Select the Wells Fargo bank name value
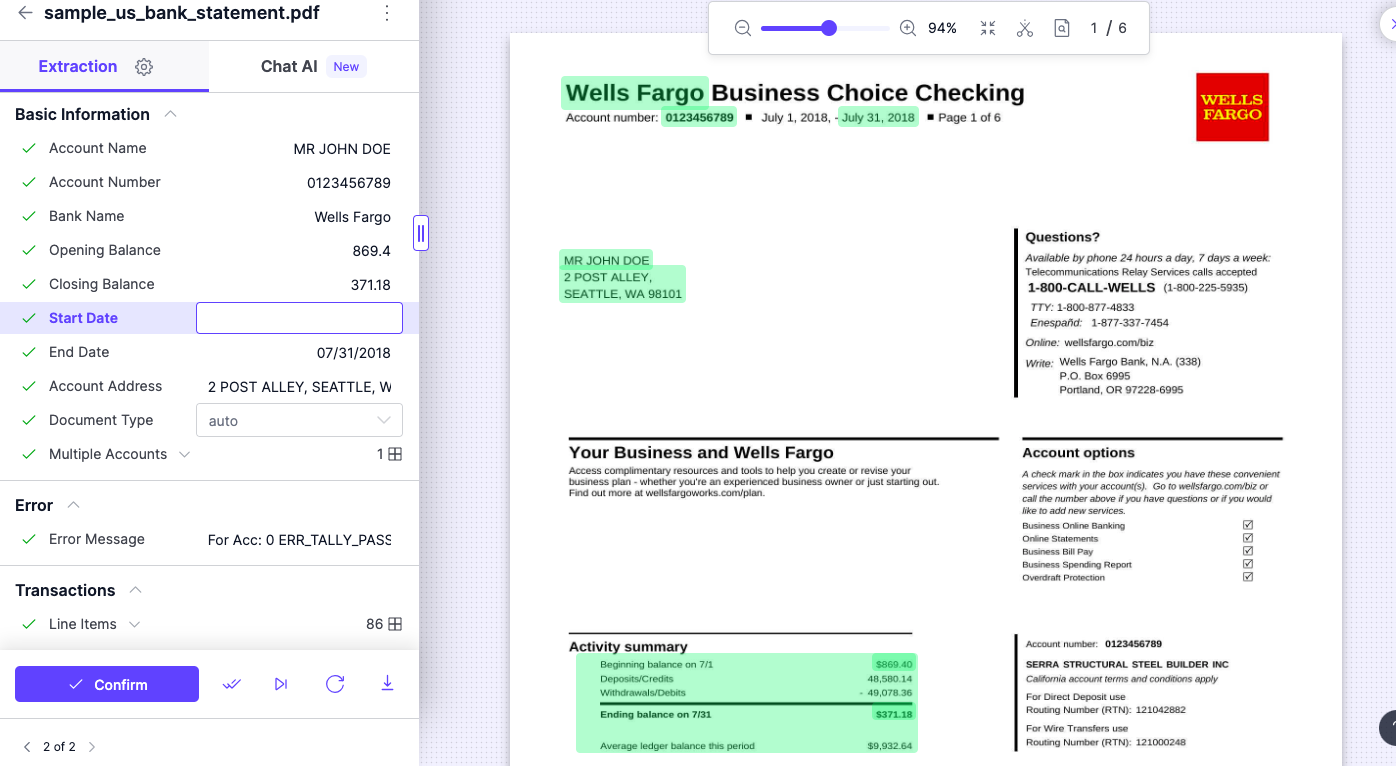Viewport: 1396px width, 766px height. click(x=352, y=217)
